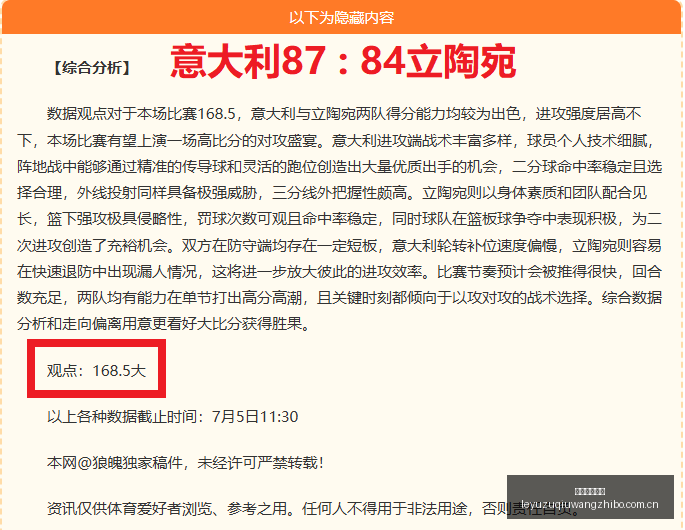Image resolution: width=685 pixels, height=530 pixels.
Task: Click the line starting '阵地战中能够通过精准'
Action: (x=339, y=166)
